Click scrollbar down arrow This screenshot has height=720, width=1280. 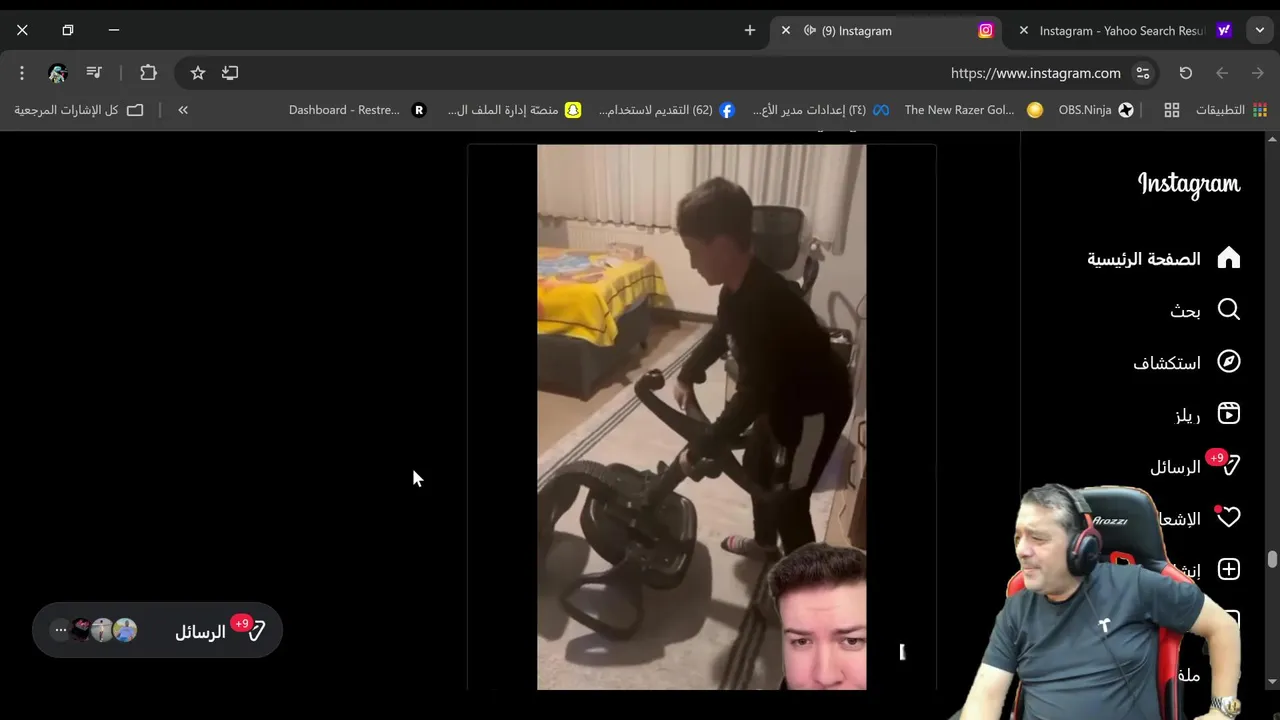pos(1272,682)
